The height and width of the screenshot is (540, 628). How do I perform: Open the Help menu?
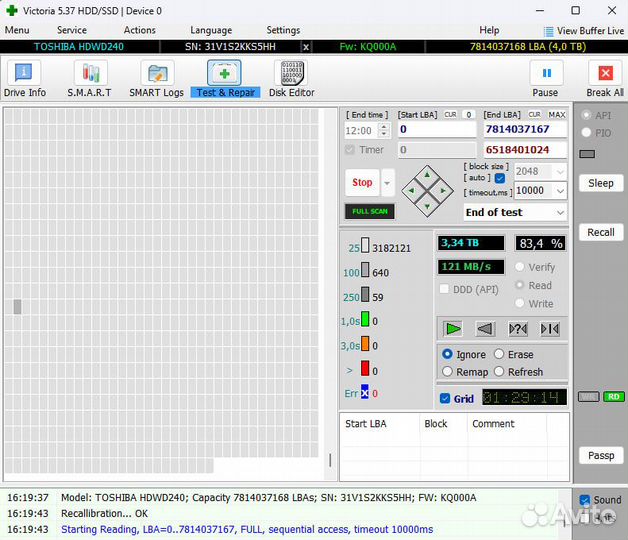(x=489, y=30)
